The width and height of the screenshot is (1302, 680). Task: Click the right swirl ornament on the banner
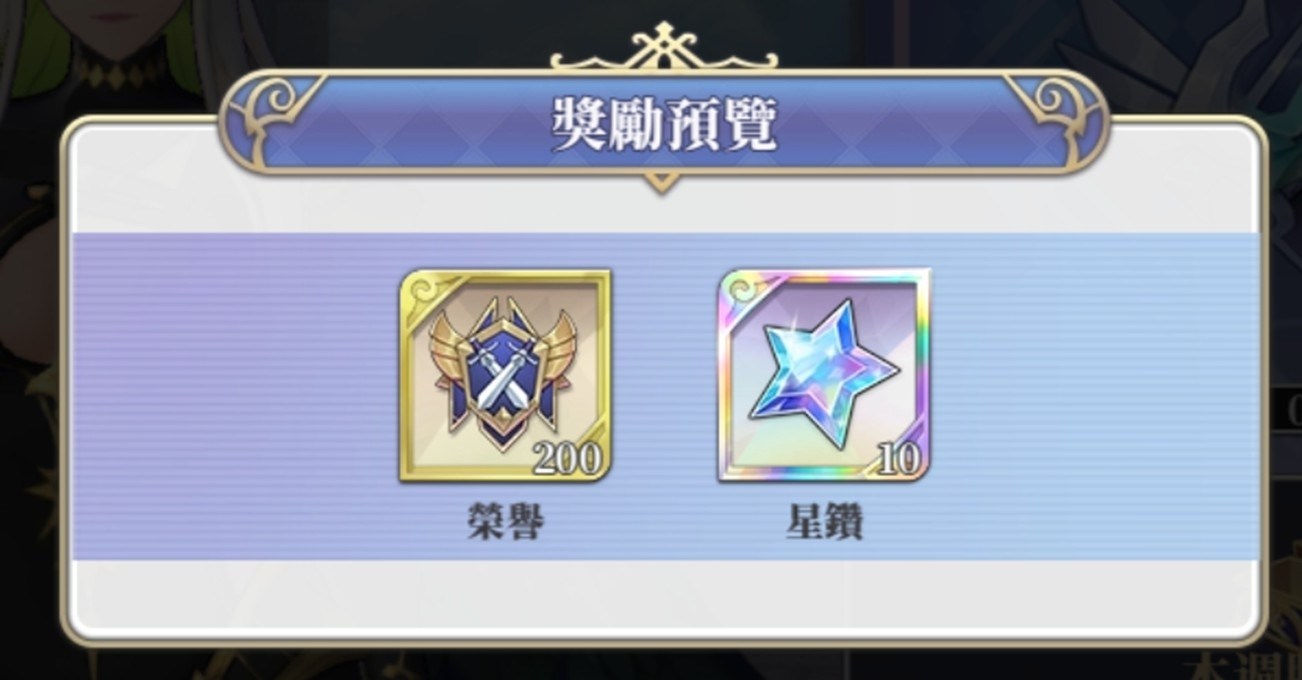point(1057,108)
